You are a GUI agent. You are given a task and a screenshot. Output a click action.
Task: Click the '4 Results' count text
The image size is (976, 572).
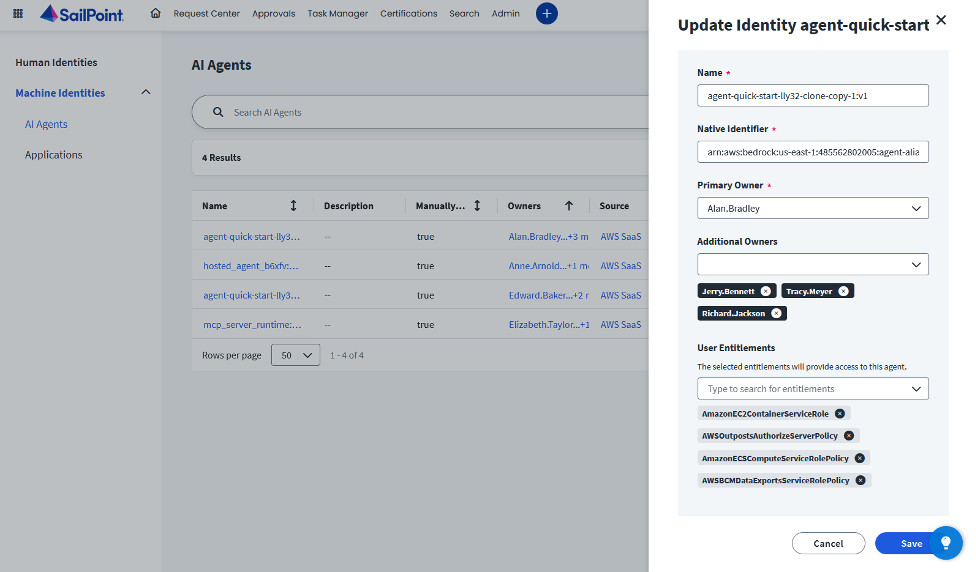221,157
